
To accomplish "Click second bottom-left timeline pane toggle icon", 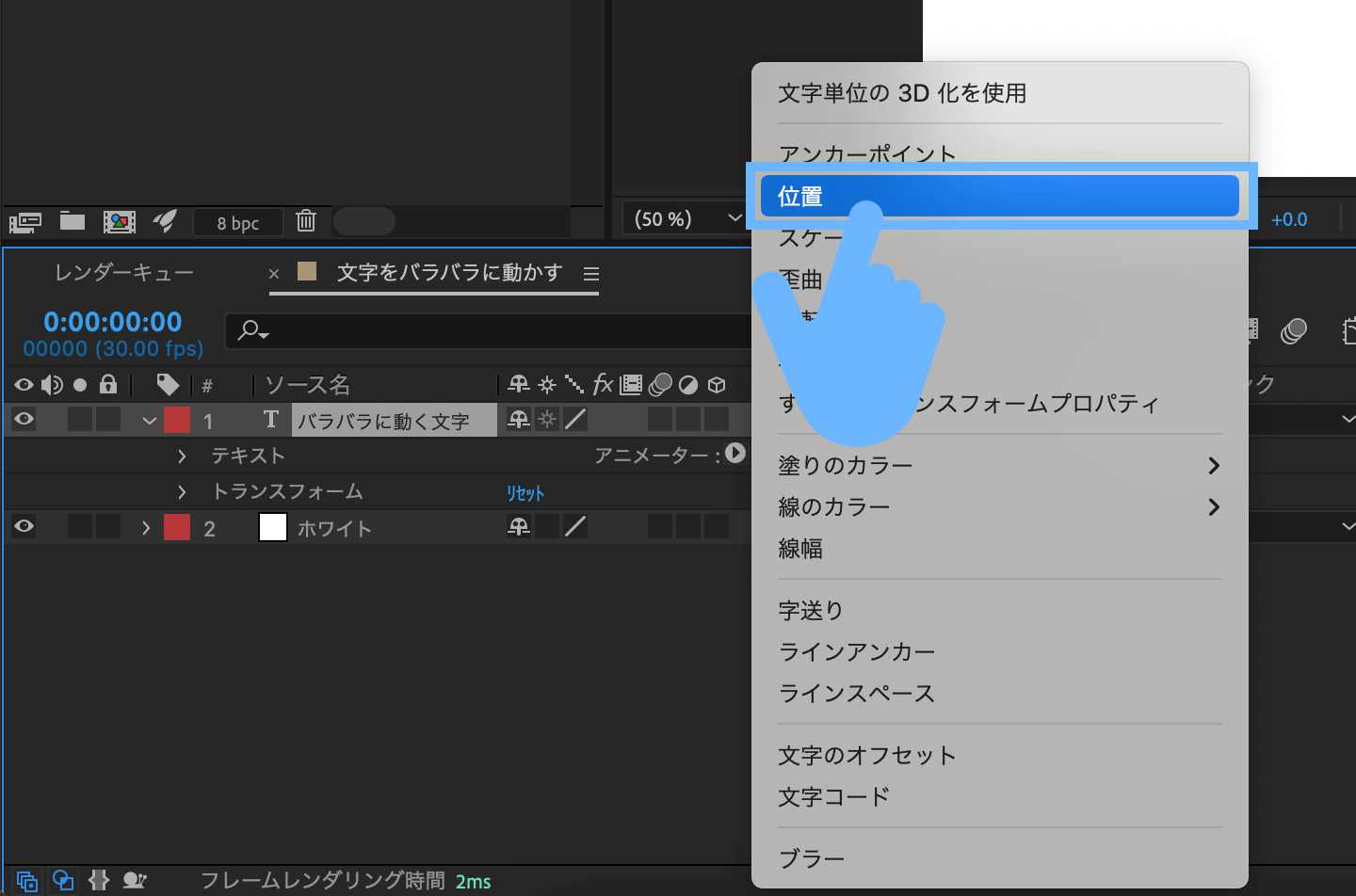I will point(63,881).
